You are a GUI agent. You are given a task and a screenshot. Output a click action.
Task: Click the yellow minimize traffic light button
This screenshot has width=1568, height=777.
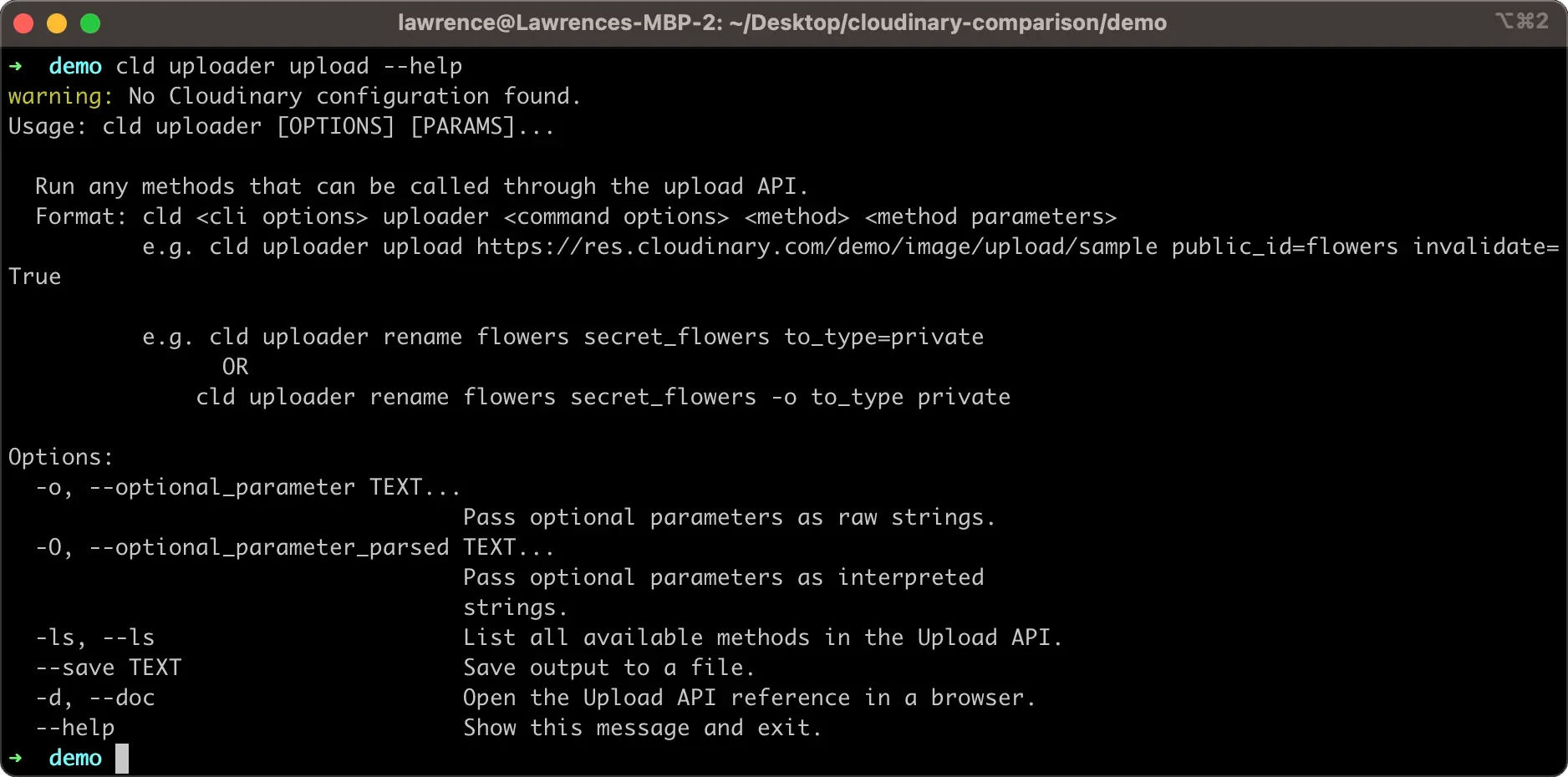(56, 23)
